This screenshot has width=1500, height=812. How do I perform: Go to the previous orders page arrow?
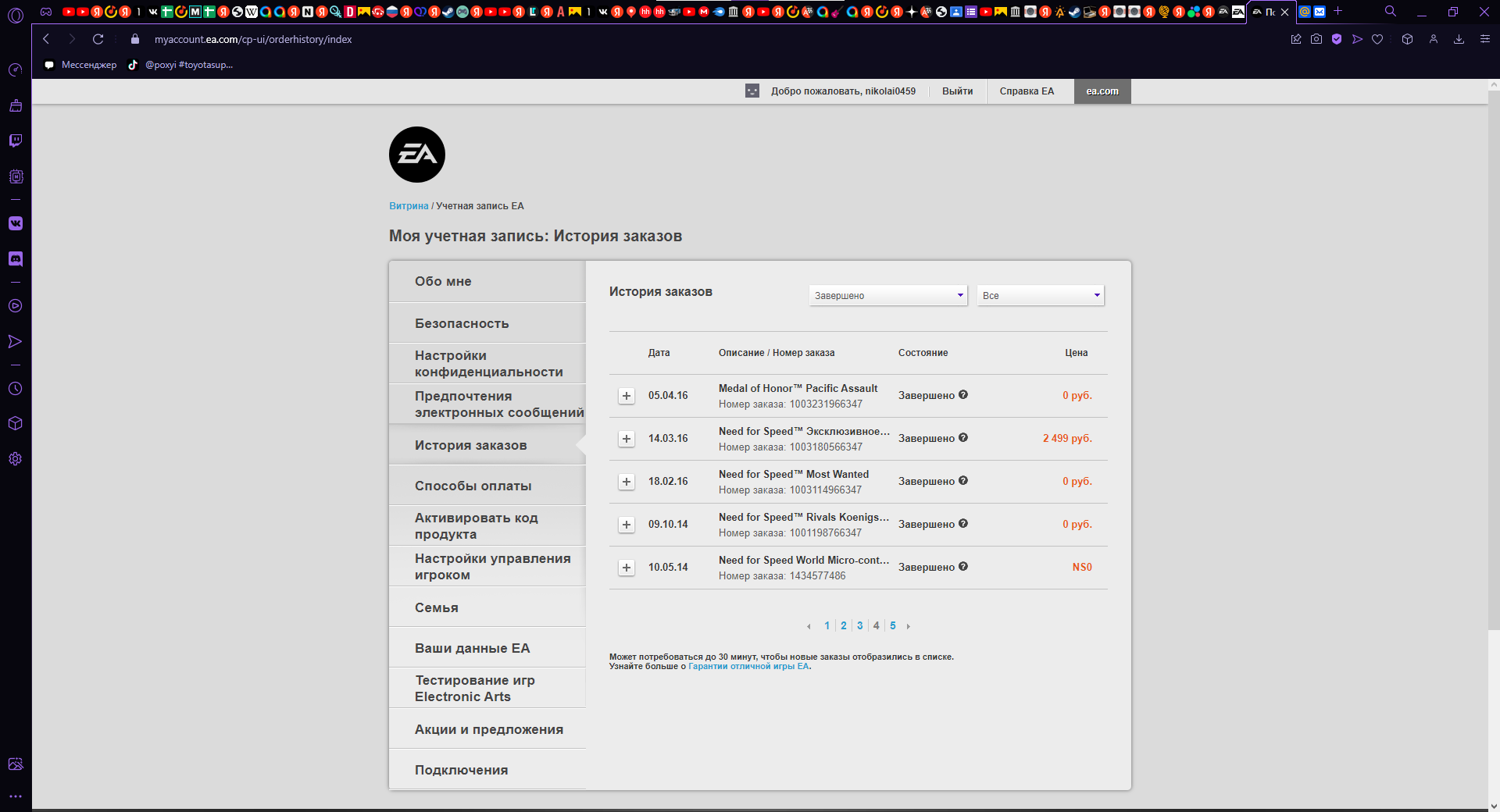tap(809, 626)
